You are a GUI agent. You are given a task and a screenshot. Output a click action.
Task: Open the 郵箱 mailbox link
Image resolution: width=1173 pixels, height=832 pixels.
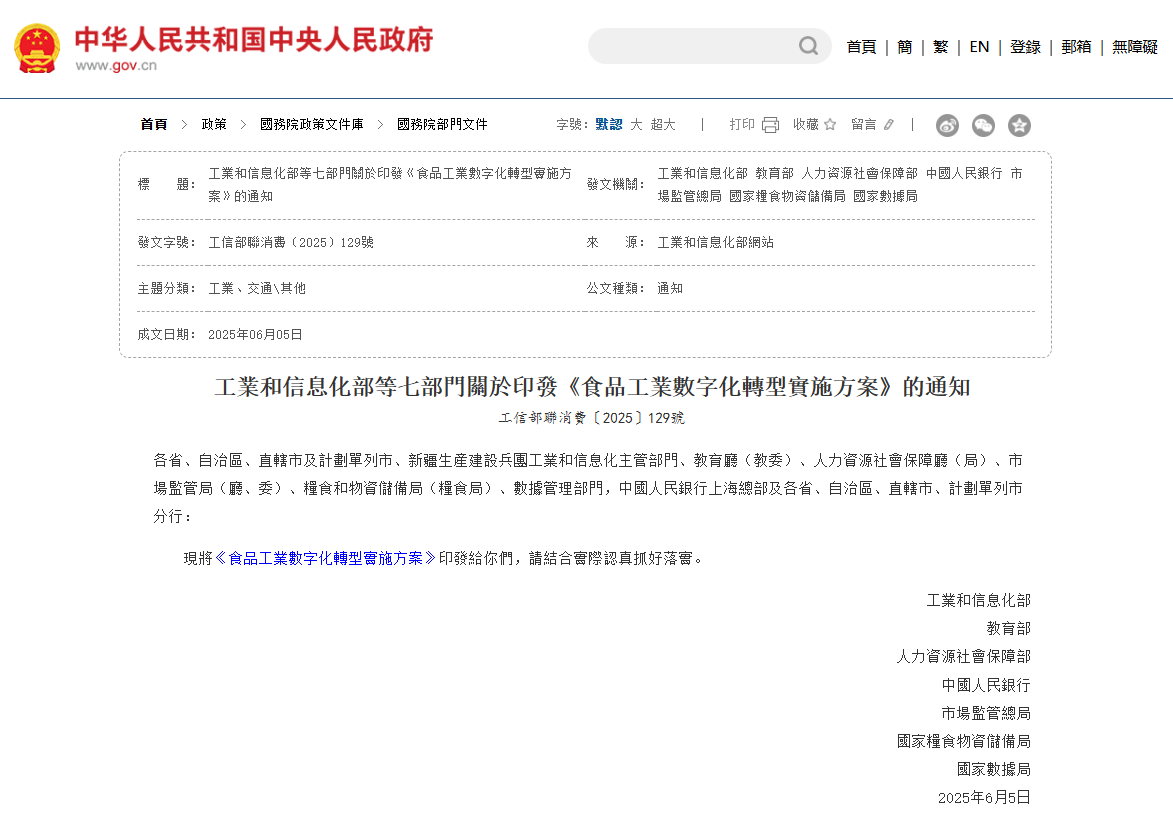[x=1076, y=46]
